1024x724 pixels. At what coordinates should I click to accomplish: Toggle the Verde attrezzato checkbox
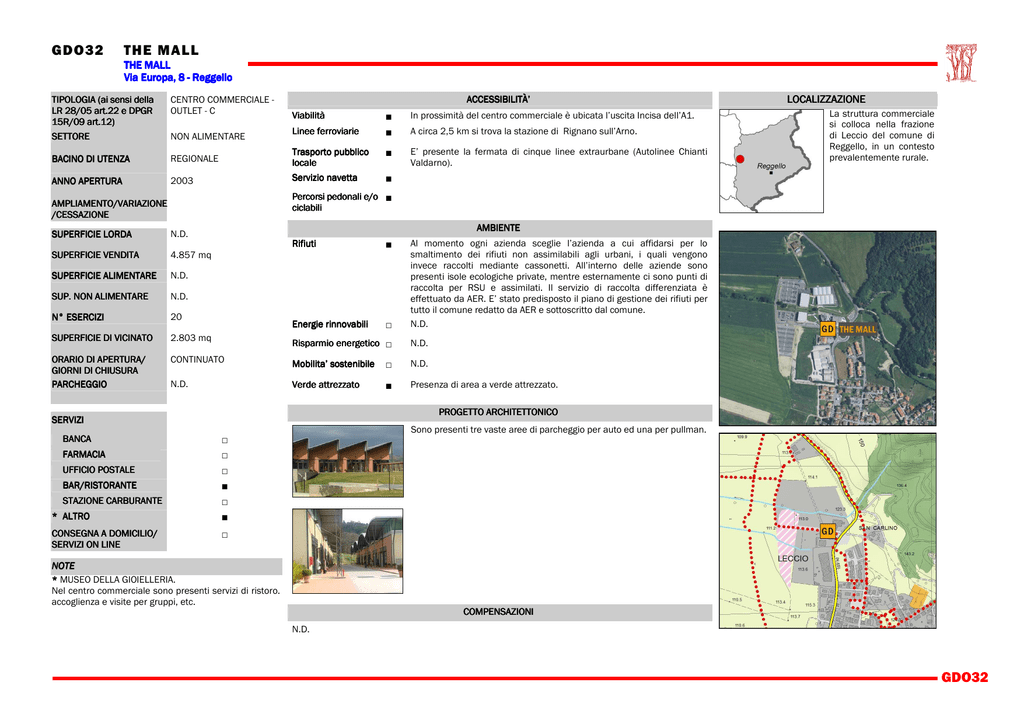(x=389, y=386)
